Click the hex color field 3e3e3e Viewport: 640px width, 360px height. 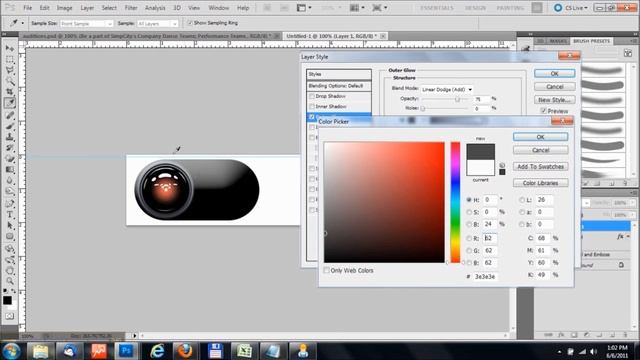coord(485,276)
